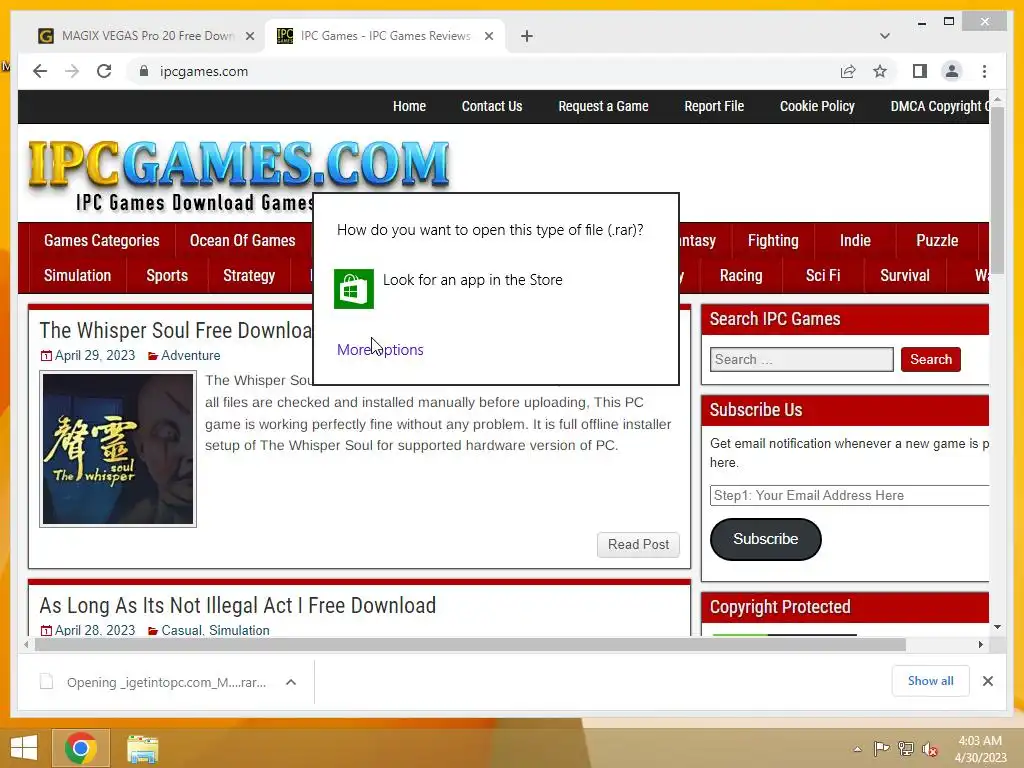Open File Explorer from the taskbar
This screenshot has height=768, width=1024.
coord(142,749)
